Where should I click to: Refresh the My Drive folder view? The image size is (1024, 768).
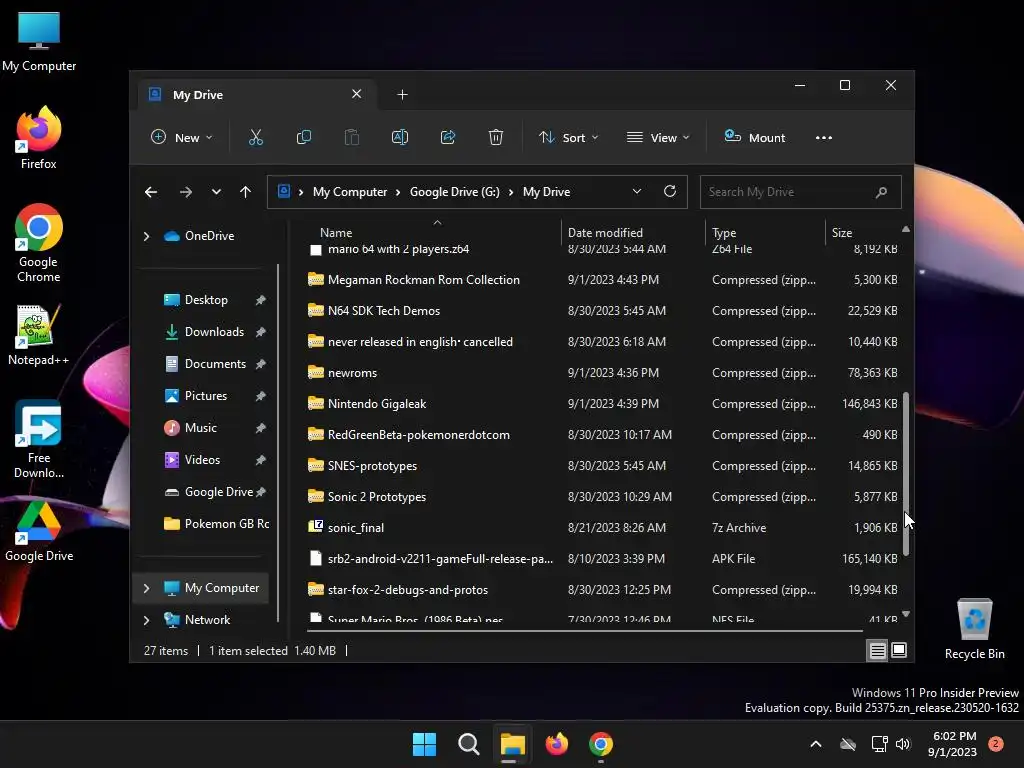(669, 191)
